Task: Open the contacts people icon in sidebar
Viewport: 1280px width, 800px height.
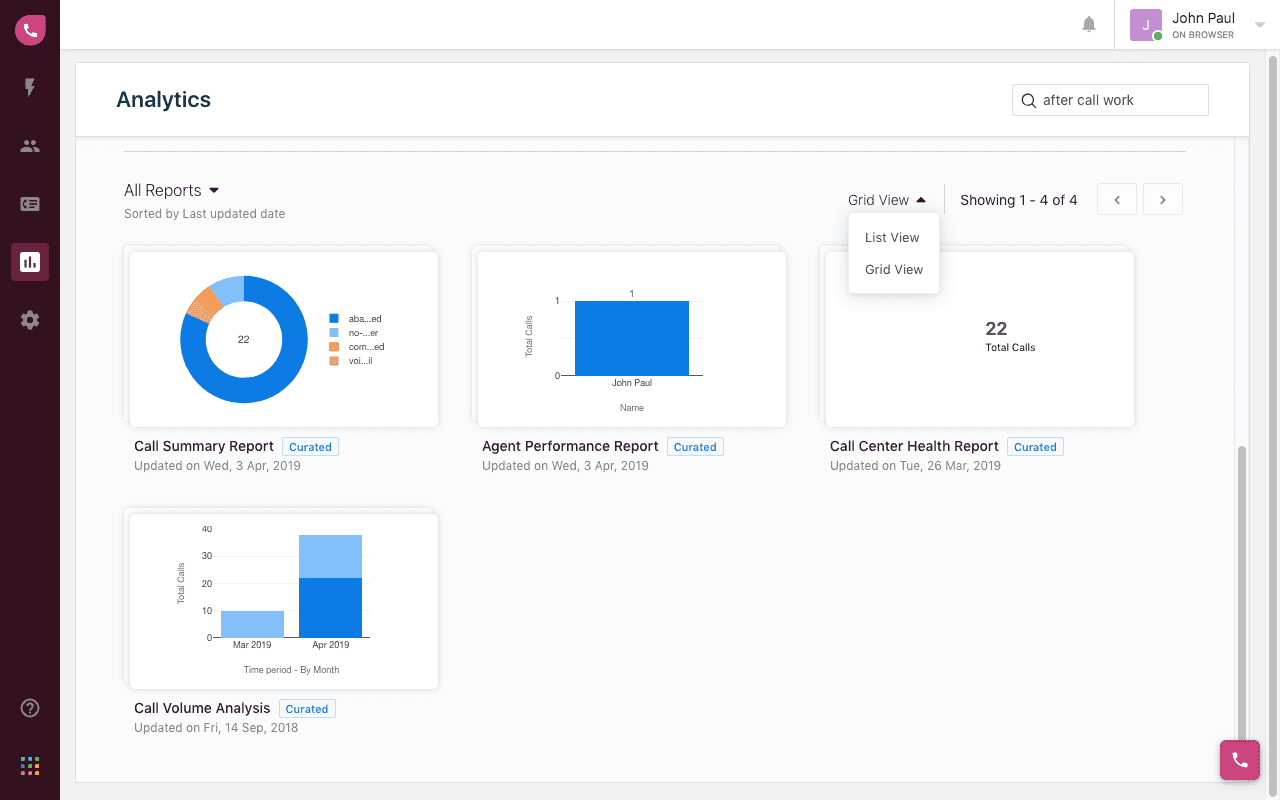Action: point(30,146)
